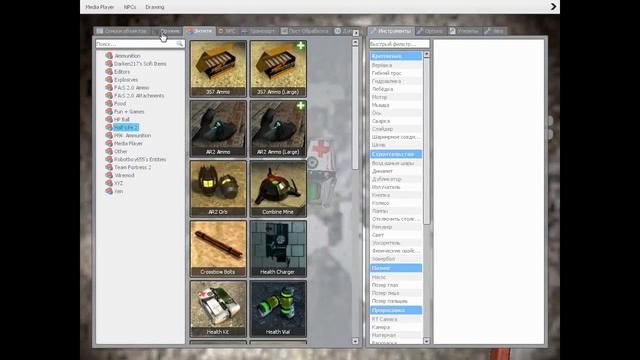
Task: Spawn the 357 Ammo entity
Action: [218, 69]
